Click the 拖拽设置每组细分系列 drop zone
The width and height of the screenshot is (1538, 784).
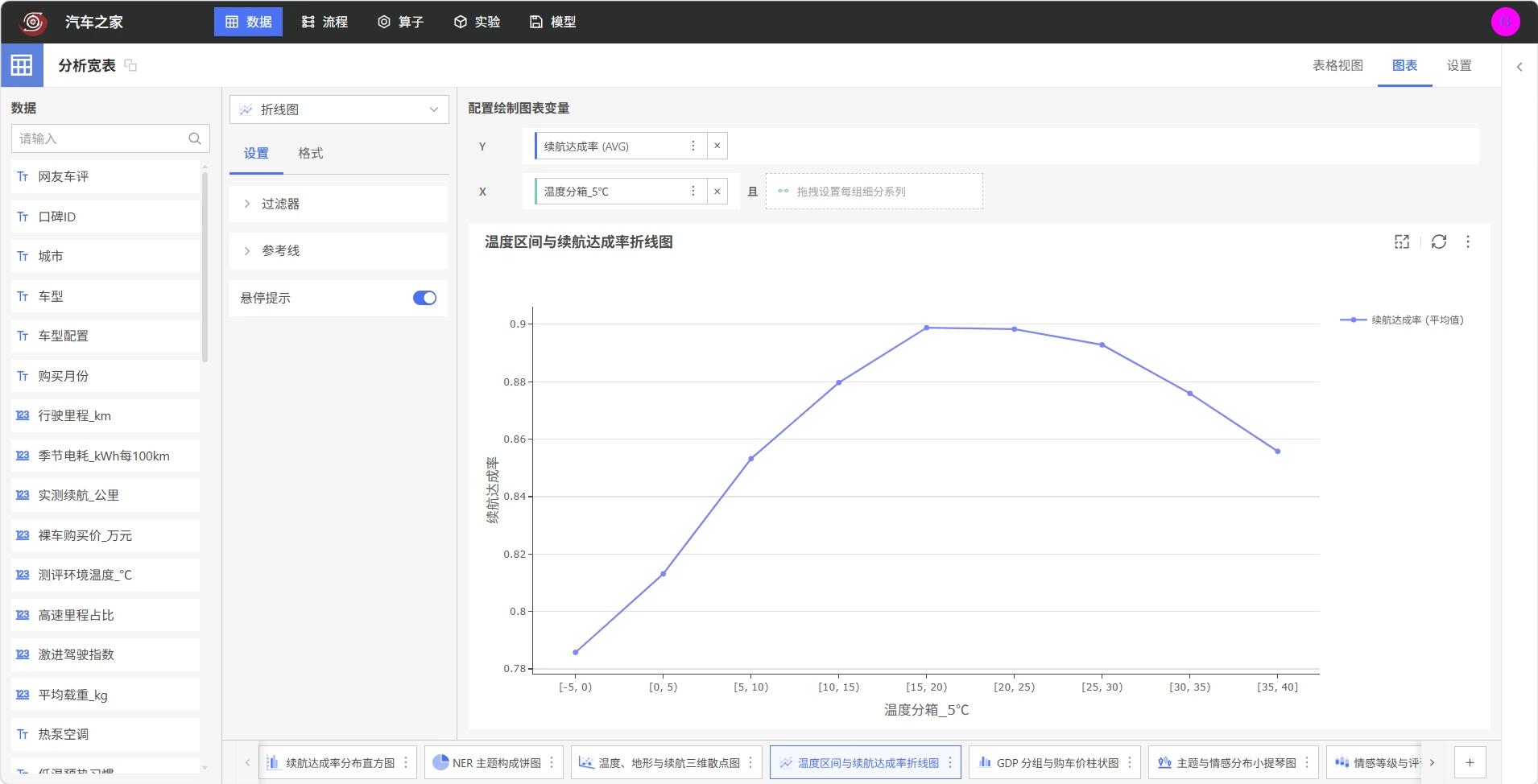click(x=874, y=192)
